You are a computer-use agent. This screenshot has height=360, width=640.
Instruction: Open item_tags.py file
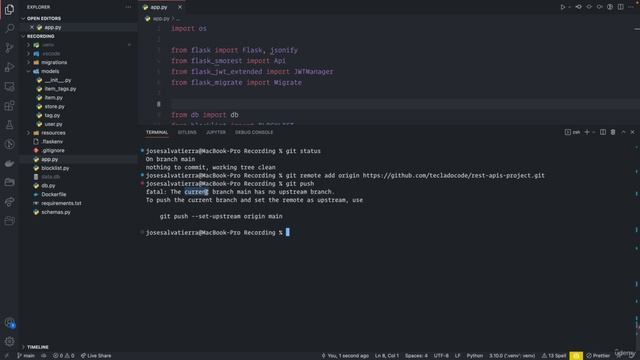[60, 89]
